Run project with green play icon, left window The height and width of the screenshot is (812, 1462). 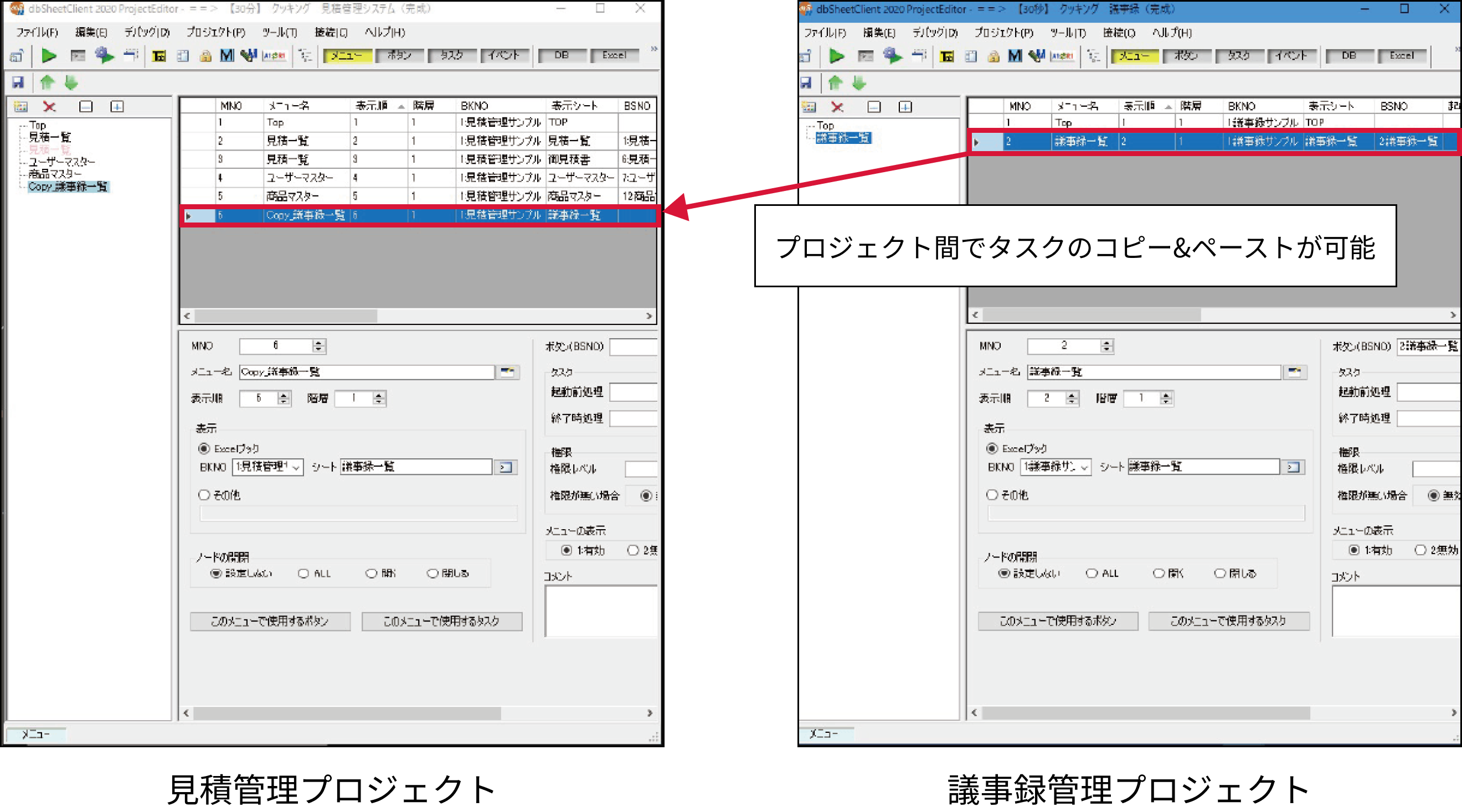click(49, 55)
